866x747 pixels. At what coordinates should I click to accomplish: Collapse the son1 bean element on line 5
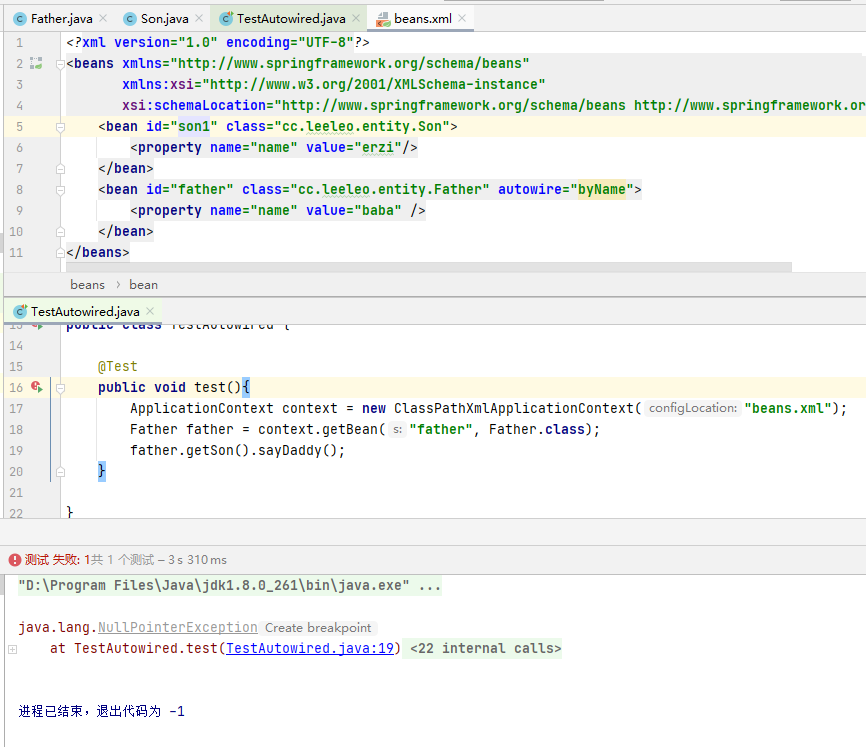(61, 127)
